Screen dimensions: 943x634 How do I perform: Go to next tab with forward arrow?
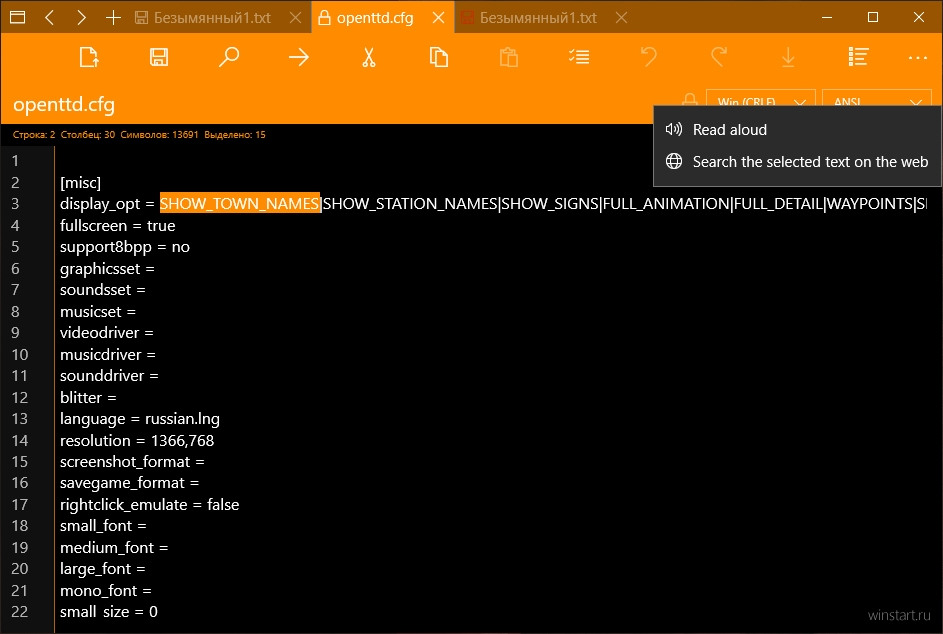point(81,17)
